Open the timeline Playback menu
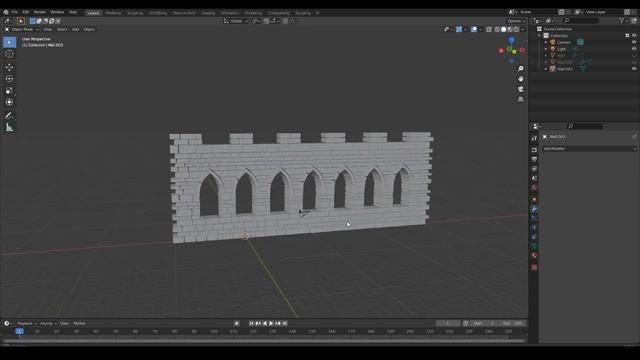 point(27,323)
